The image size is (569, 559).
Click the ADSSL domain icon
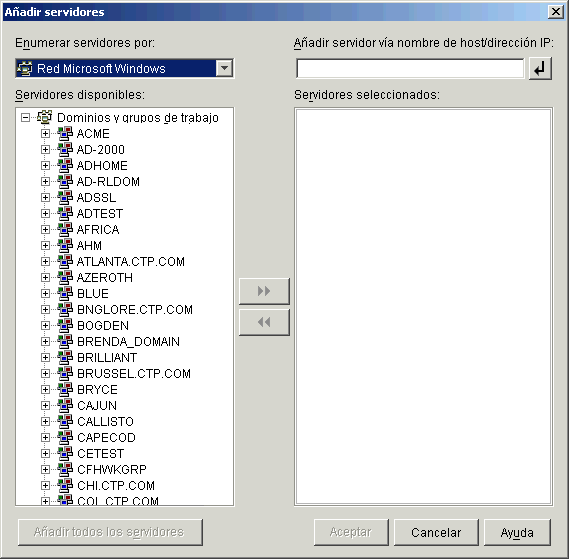[65, 197]
